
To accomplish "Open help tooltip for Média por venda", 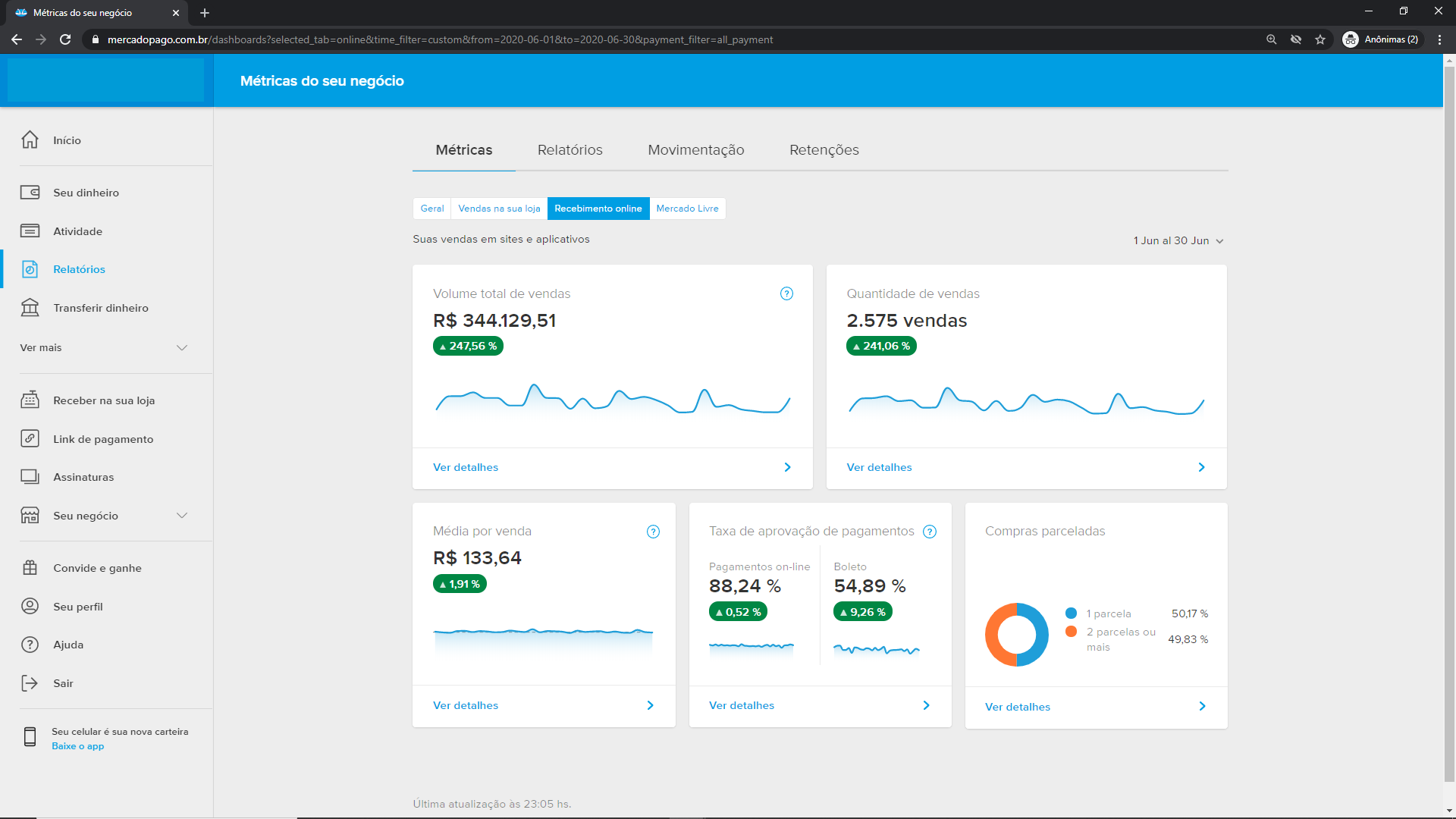I will click(653, 532).
